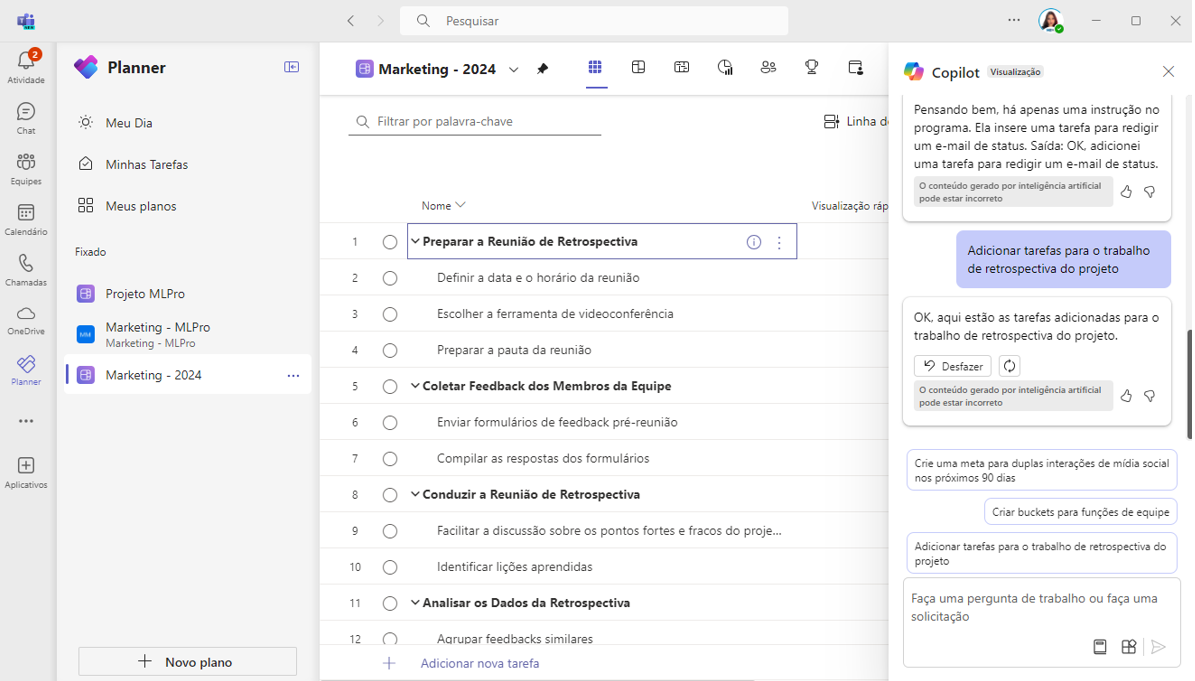Open Linha do tempo view option
1195x681 pixels.
point(856,122)
